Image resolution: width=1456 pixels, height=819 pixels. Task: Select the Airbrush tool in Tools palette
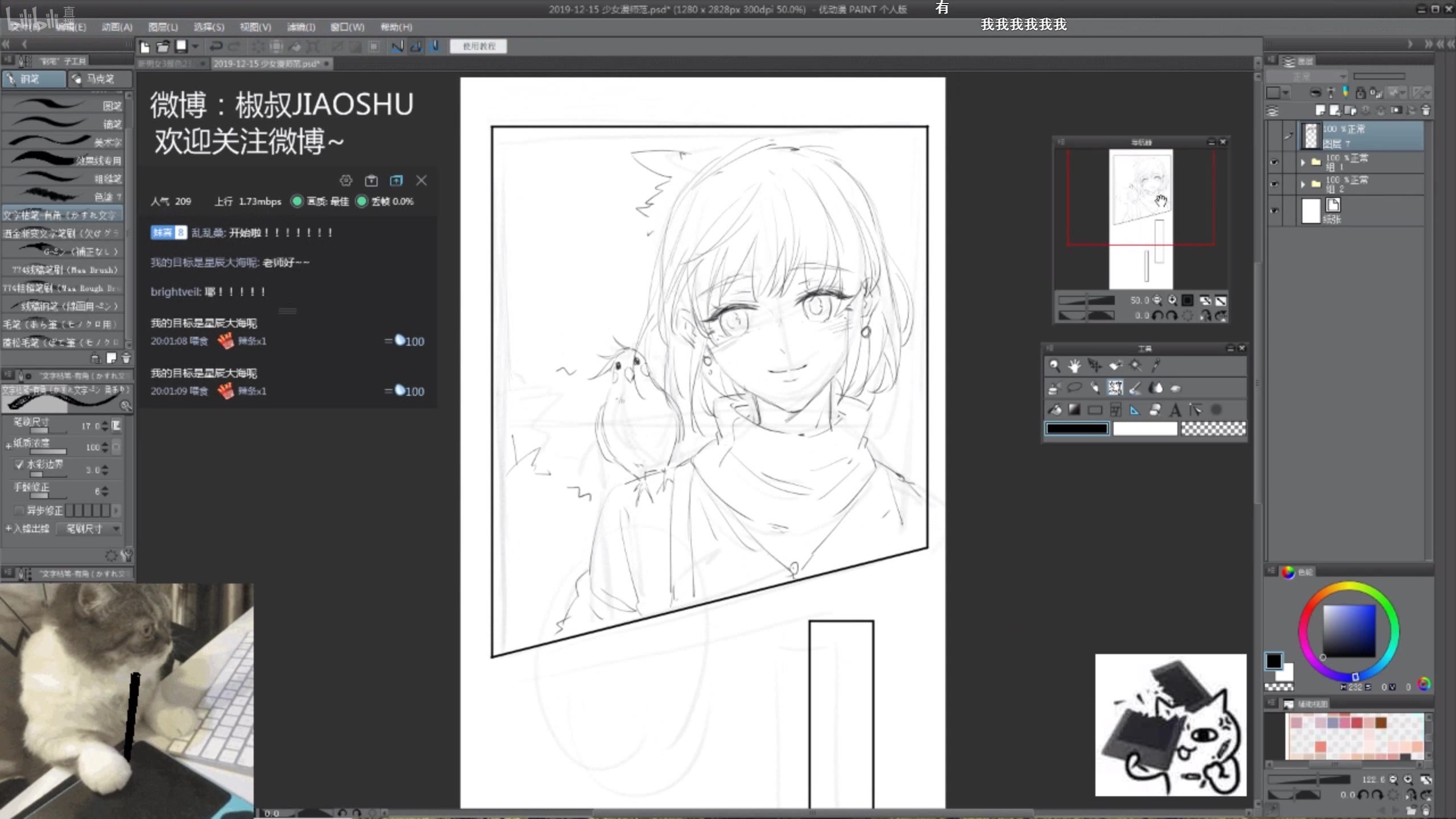1054,388
